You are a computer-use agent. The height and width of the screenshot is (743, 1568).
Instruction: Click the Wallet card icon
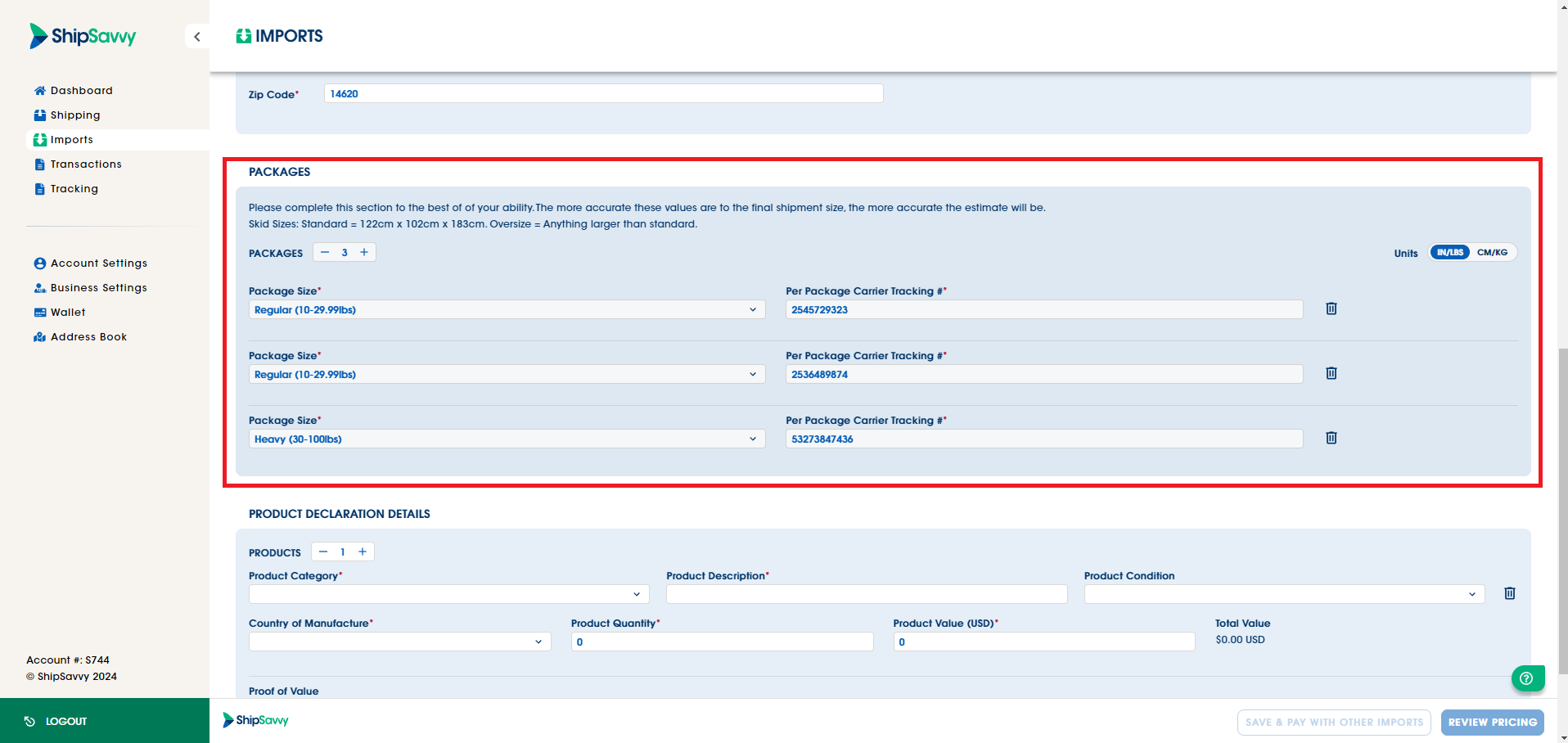[39, 313]
